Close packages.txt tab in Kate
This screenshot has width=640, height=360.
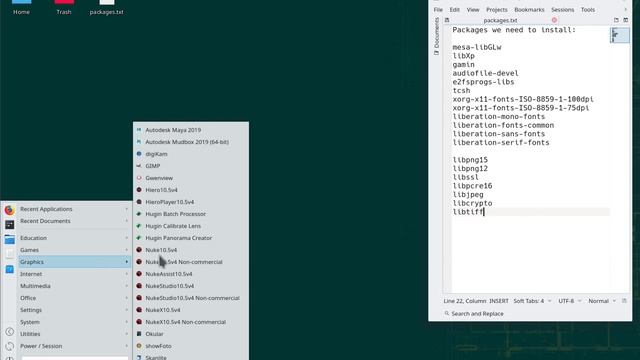click(554, 20)
